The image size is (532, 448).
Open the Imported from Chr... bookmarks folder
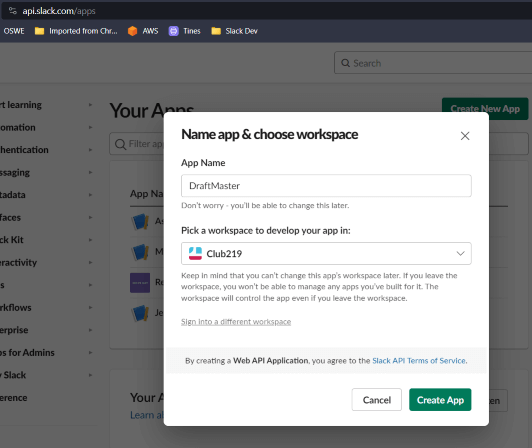[76, 31]
